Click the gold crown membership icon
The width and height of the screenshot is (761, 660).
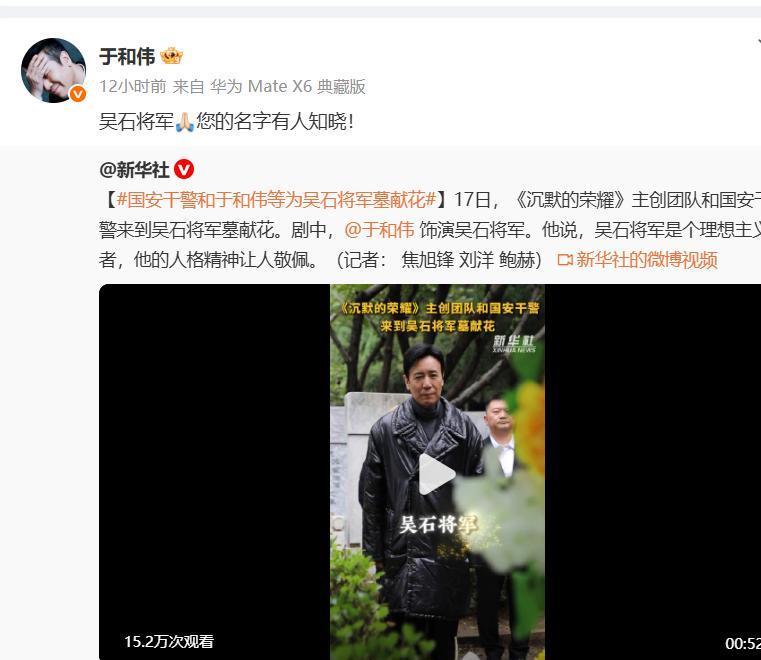tap(171, 56)
